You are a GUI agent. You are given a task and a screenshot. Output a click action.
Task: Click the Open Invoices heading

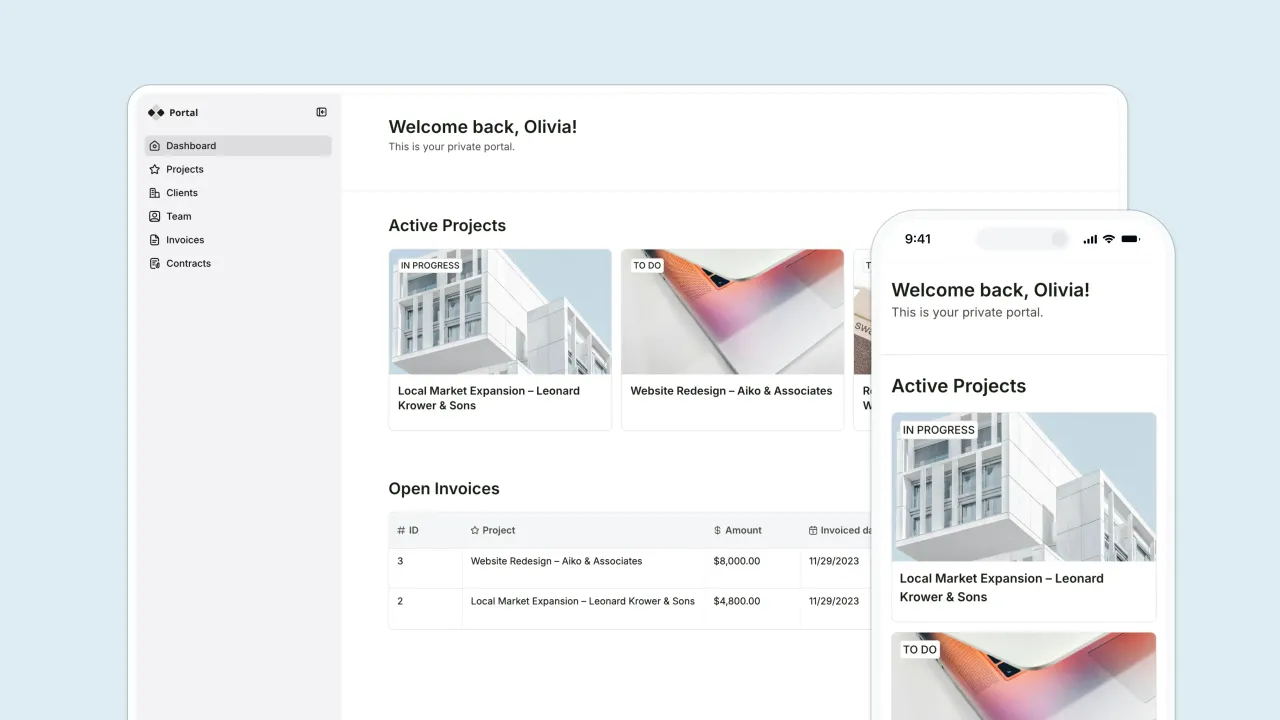[x=444, y=489]
